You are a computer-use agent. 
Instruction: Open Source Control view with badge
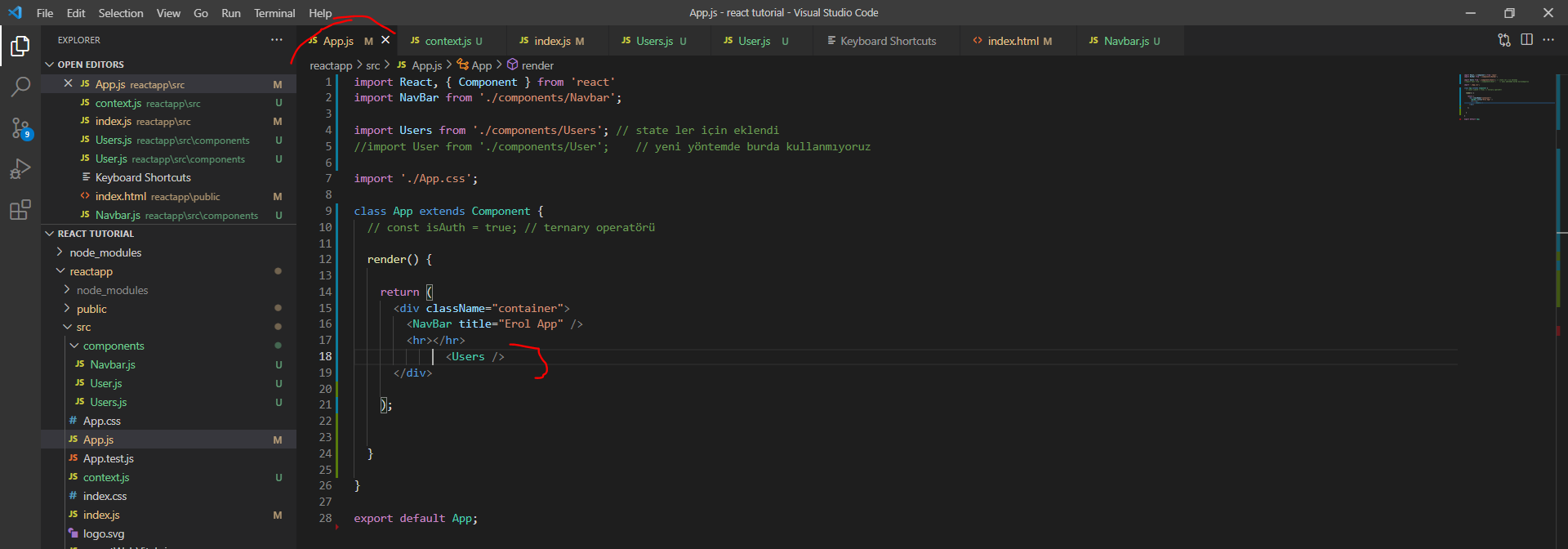click(x=20, y=127)
